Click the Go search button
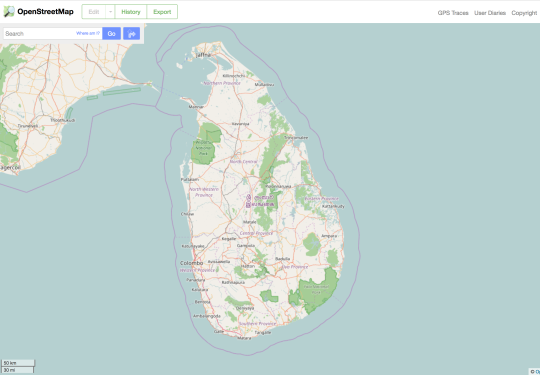The image size is (540, 375). [112, 33]
